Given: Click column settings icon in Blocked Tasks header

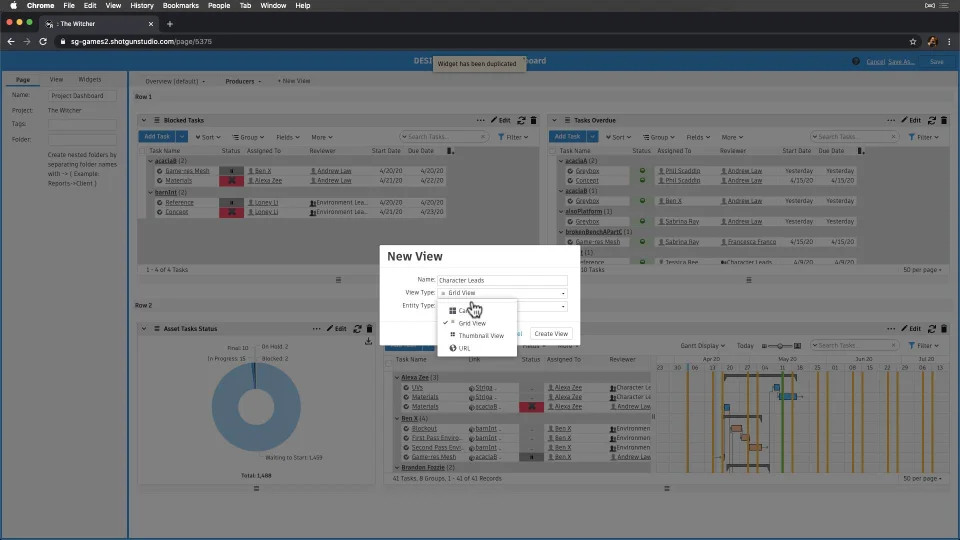Looking at the screenshot, I should click(451, 151).
